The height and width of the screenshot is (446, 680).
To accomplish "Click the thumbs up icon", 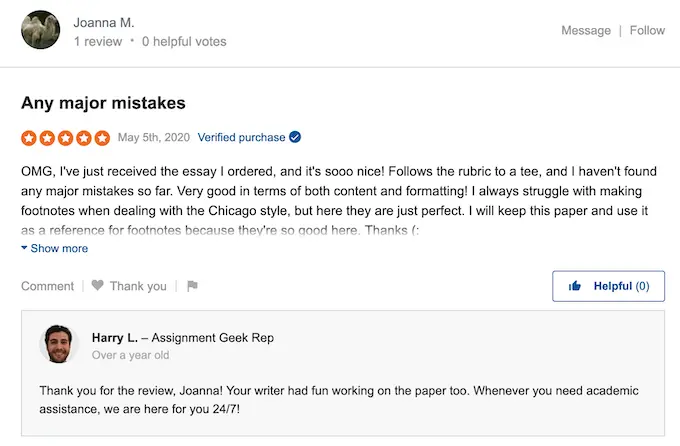I will (576, 286).
